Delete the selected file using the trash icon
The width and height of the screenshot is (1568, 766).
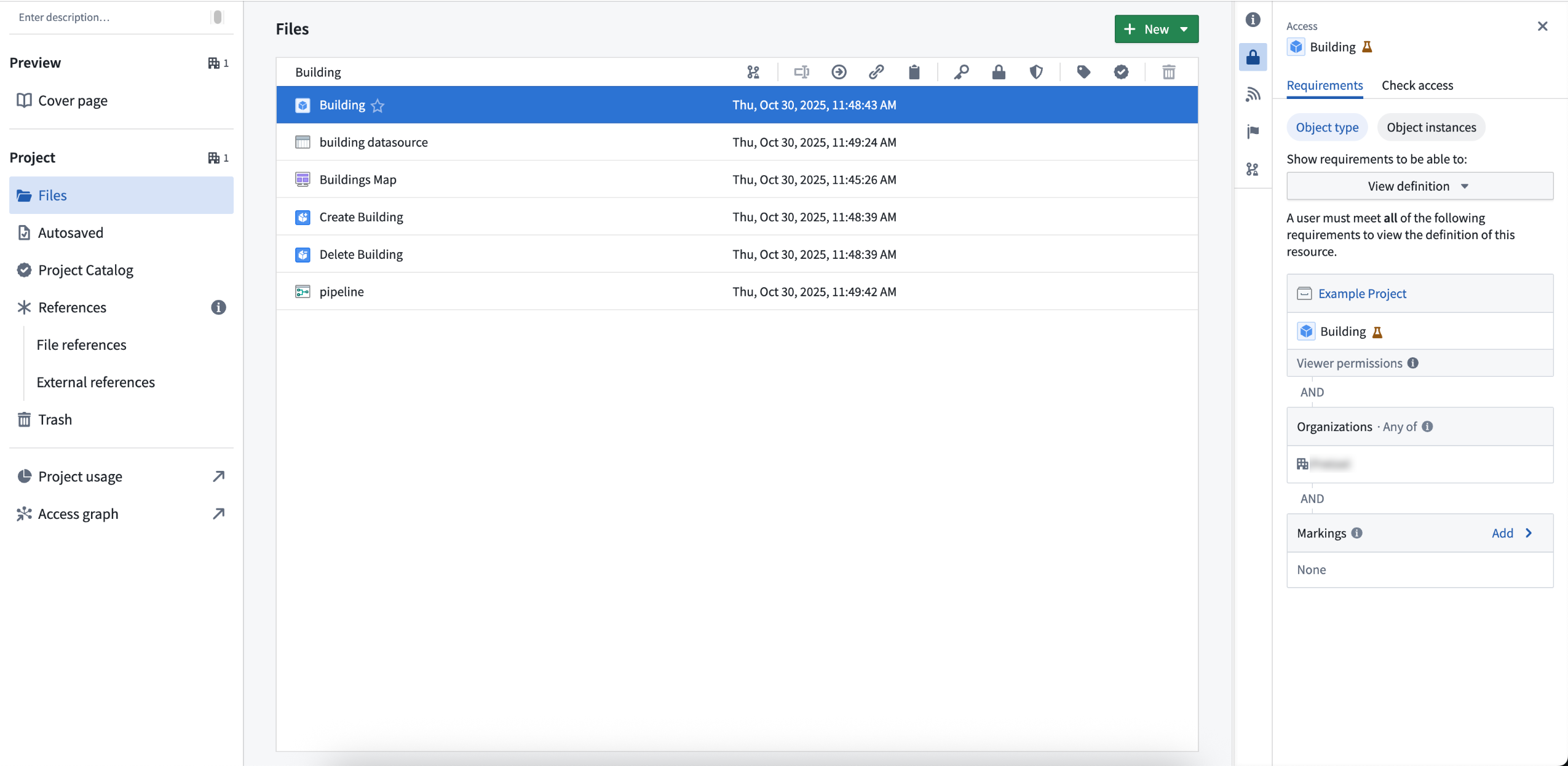tap(1168, 72)
